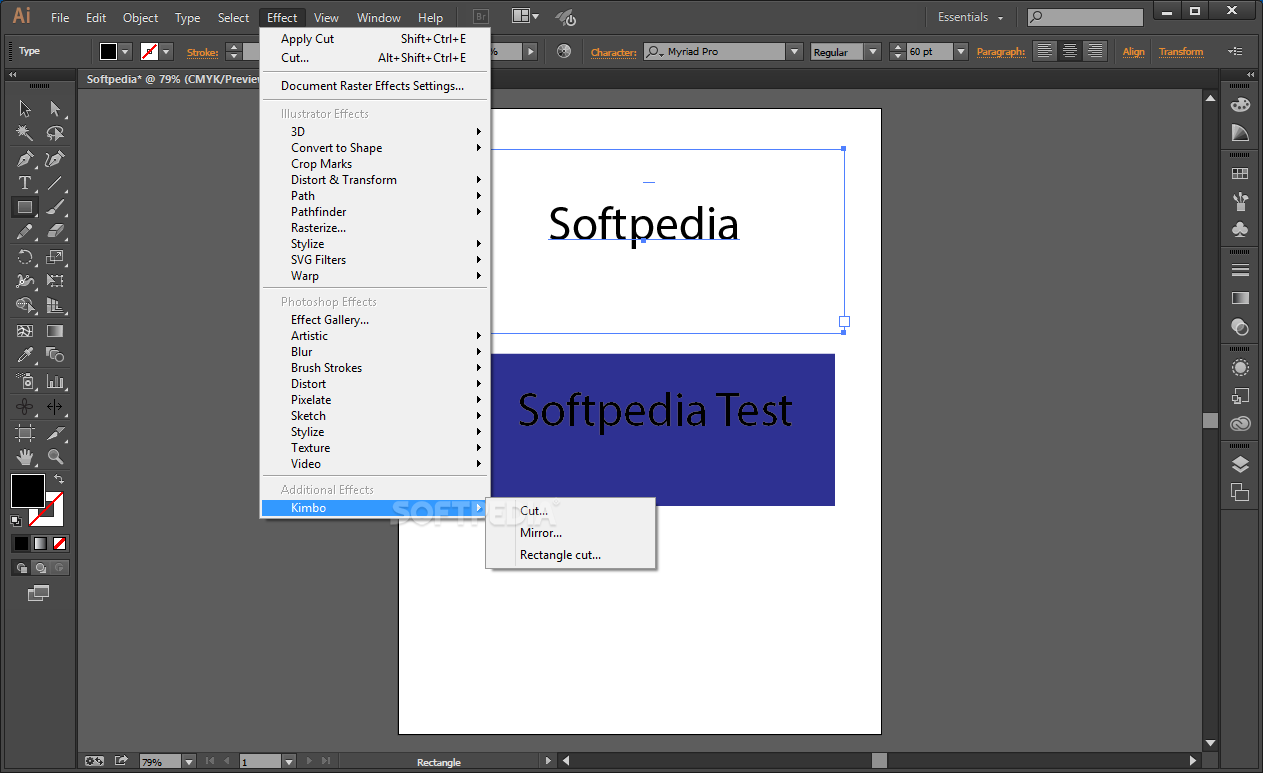Set paint mode to solid Color
Screen dimensions: 1263x773
click(x=20, y=543)
